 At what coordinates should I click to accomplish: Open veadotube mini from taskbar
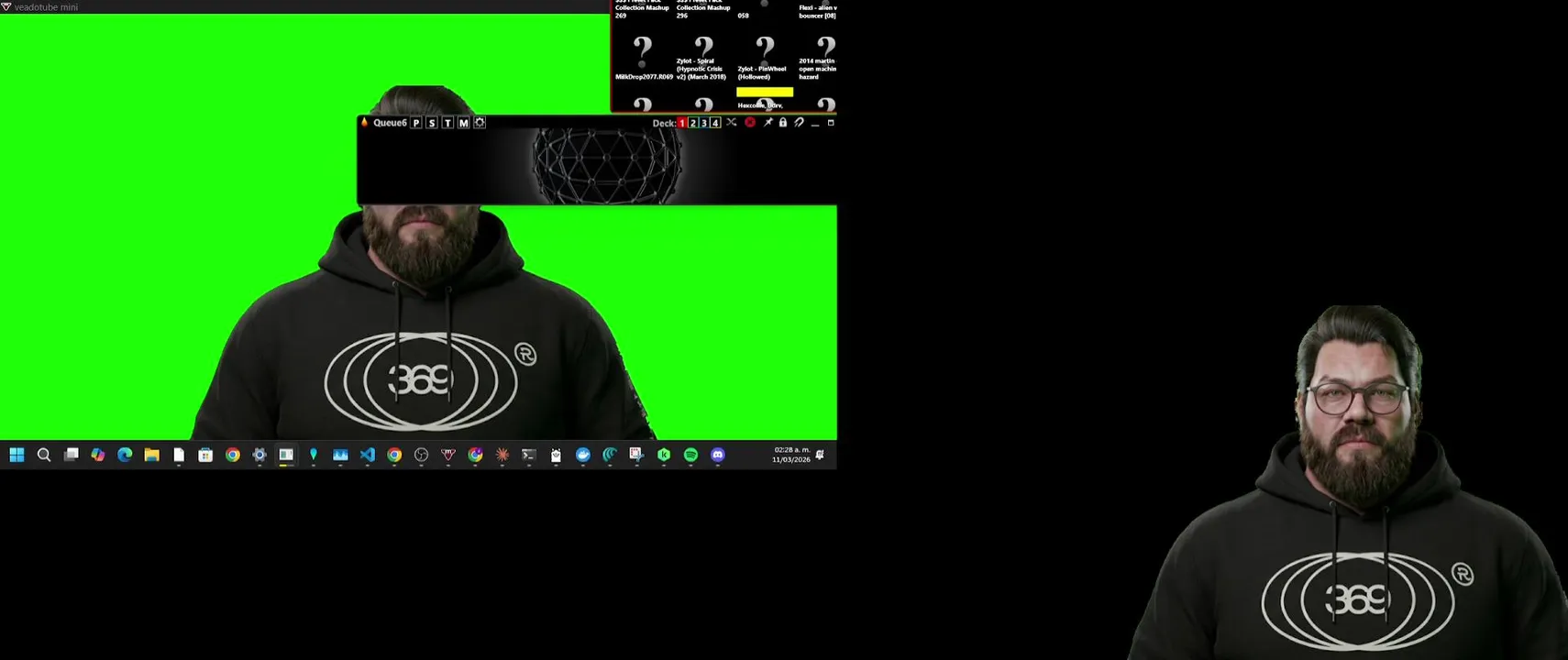(x=448, y=455)
